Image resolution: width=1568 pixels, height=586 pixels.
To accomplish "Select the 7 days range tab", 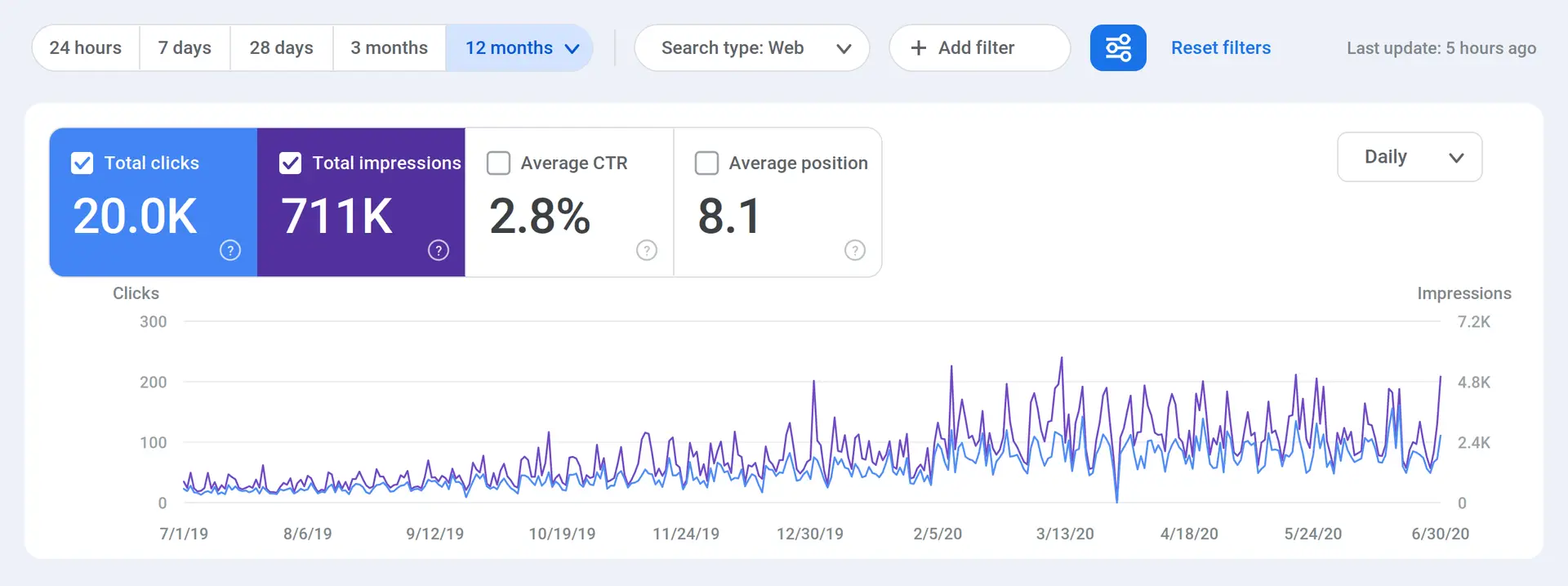I will (x=185, y=48).
